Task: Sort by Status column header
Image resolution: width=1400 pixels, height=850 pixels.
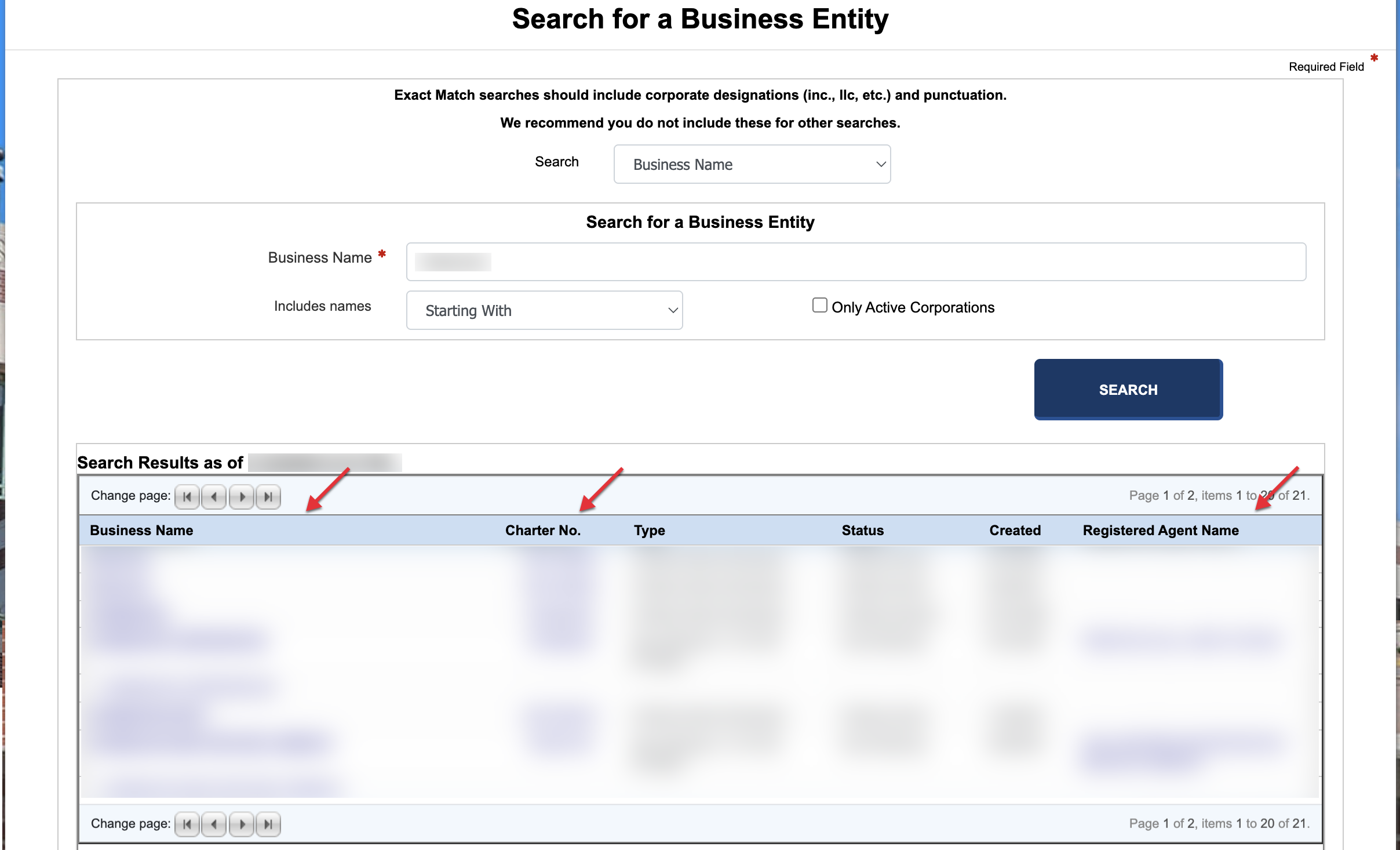Action: tap(862, 531)
